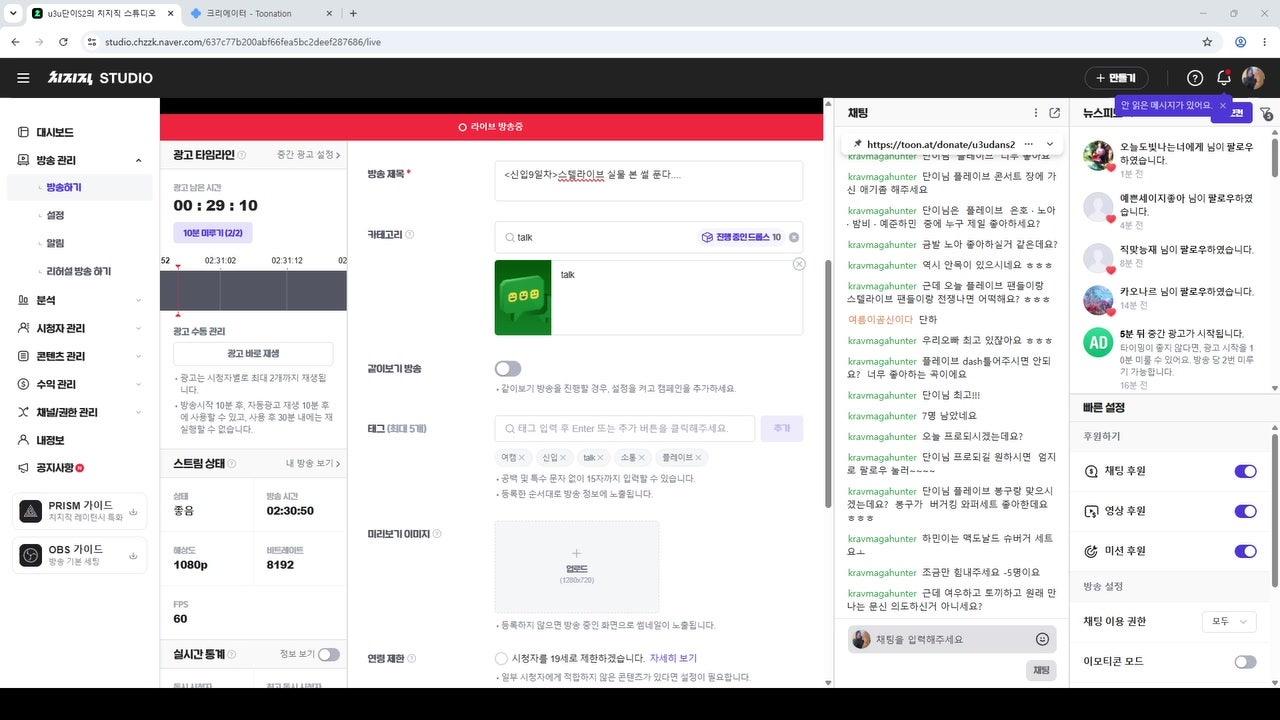1280x720 pixels.
Task: Select the 19세 age restriction radio
Action: [501, 658]
